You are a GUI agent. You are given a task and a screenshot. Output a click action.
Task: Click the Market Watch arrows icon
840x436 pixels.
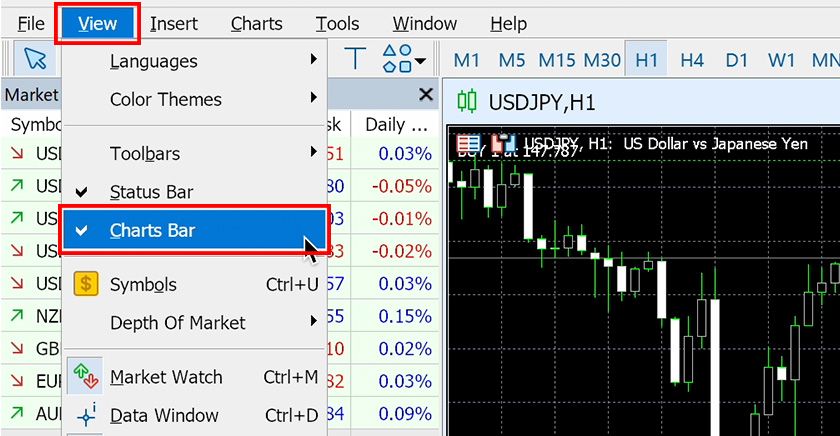[85, 378]
